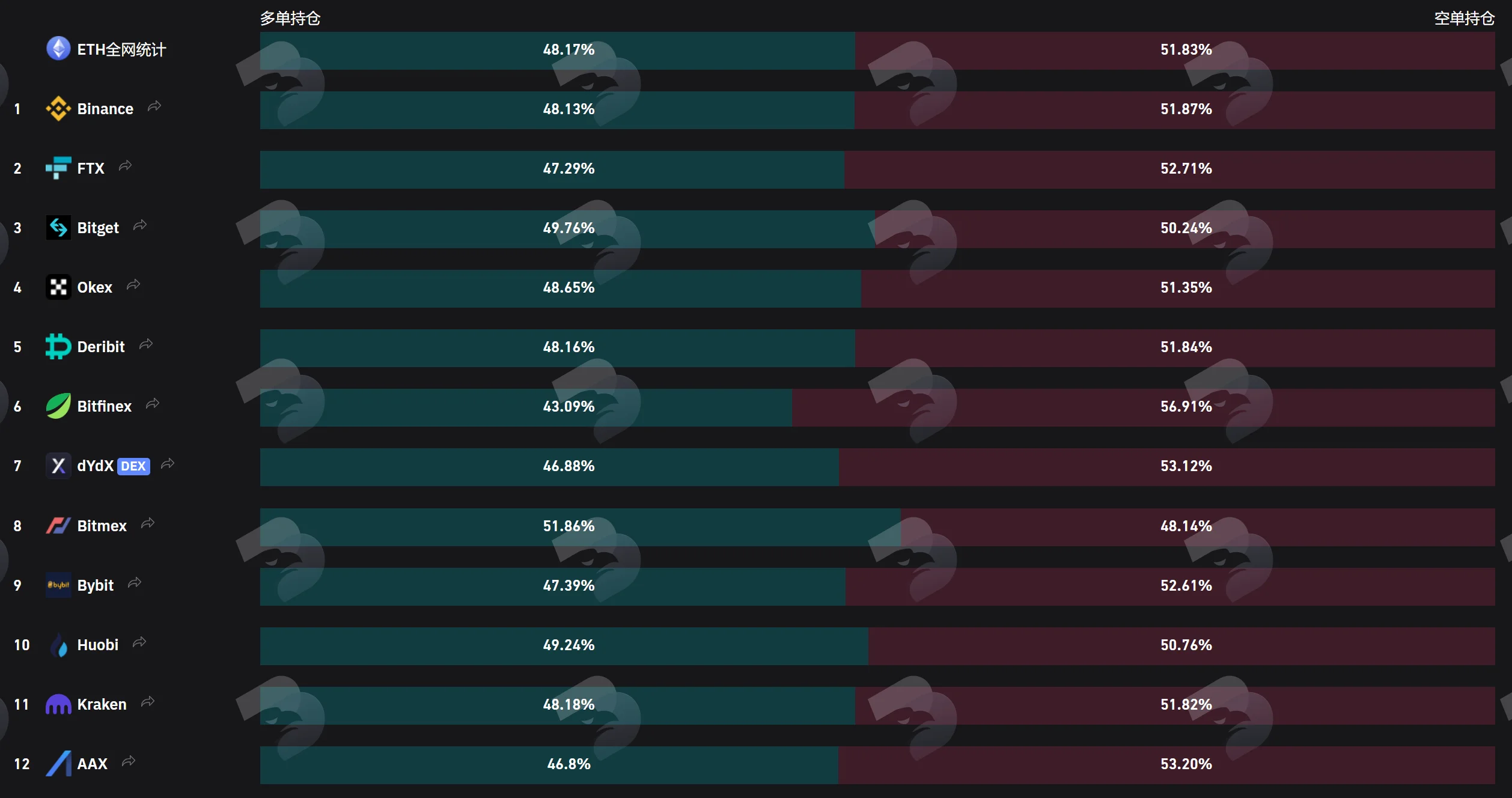Image resolution: width=1512 pixels, height=798 pixels.
Task: Click Bitmex long bar showing 51.86%
Action: 581,527
